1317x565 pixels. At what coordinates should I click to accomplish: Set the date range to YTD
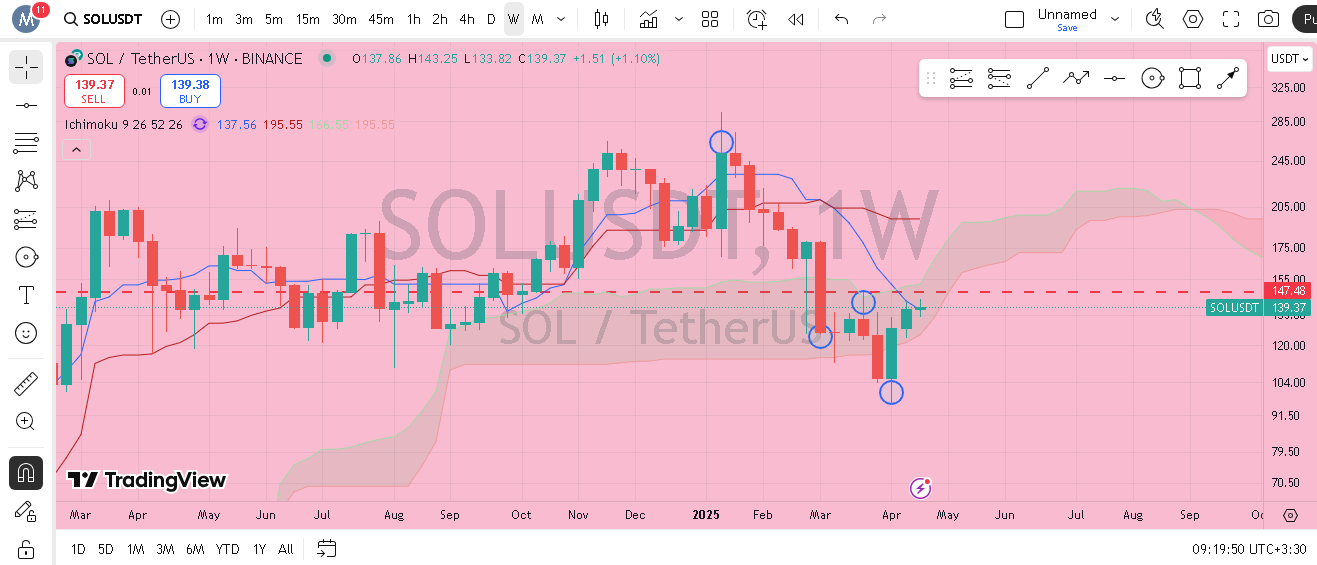click(x=228, y=549)
